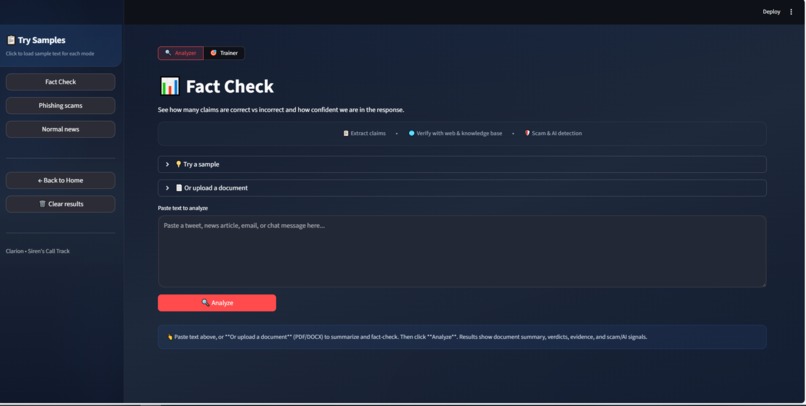
Task: Click the Scam & AI detection step
Action: (x=553, y=133)
